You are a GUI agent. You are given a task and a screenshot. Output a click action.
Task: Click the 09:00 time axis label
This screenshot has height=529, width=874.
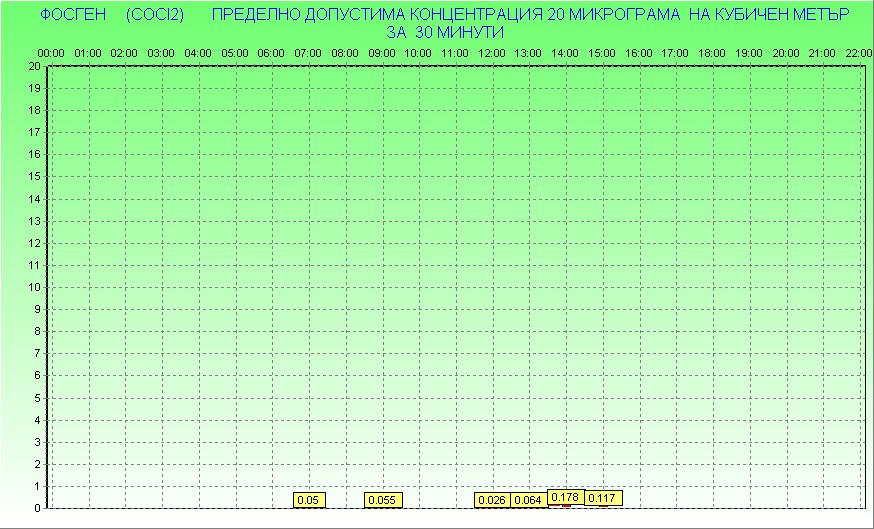(382, 54)
